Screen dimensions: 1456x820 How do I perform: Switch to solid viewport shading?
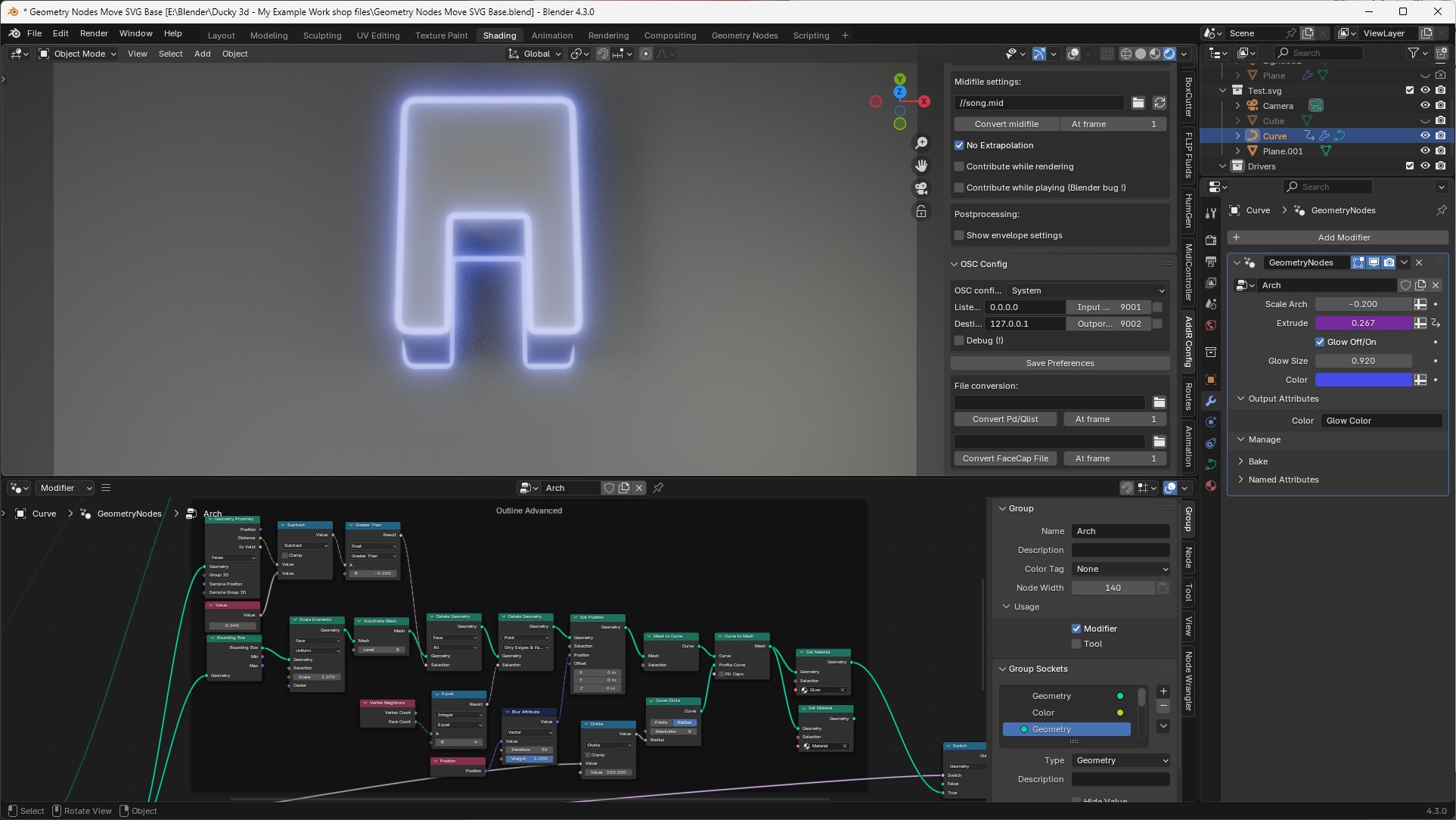pyautogui.click(x=1141, y=54)
